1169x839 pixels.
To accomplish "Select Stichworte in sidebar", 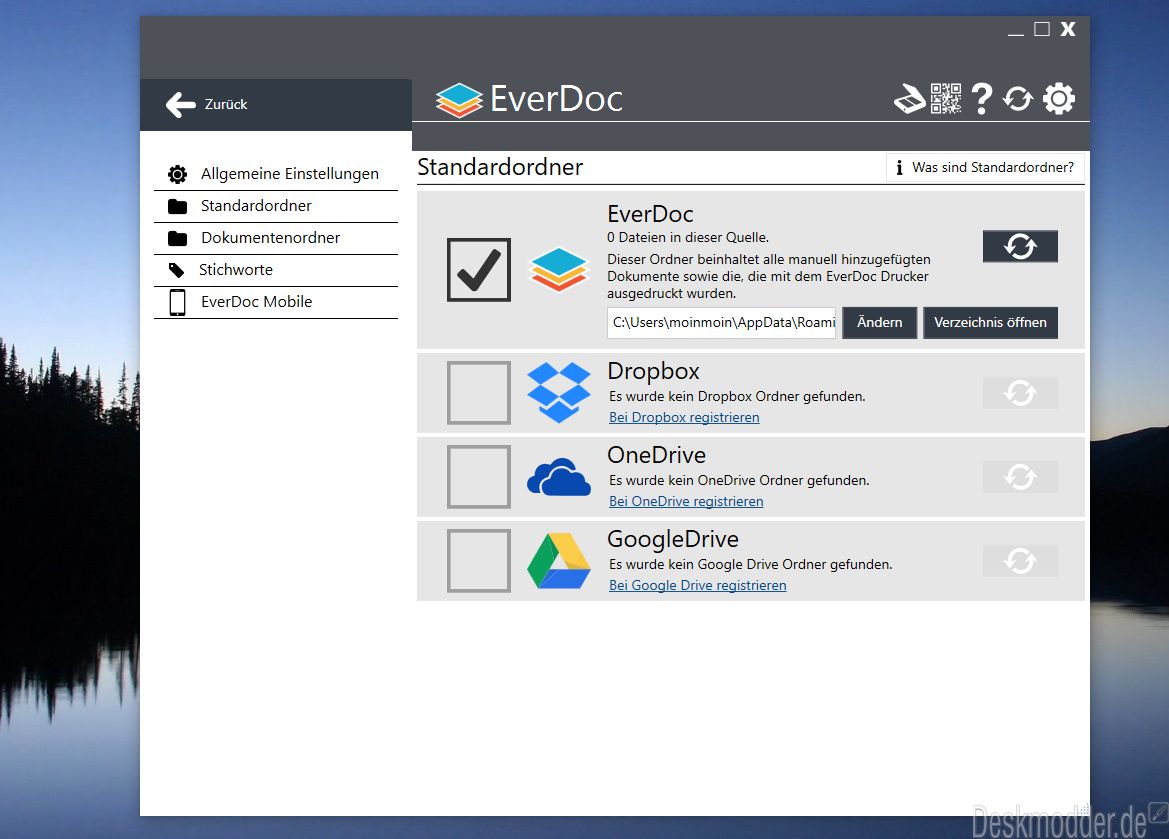I will point(275,270).
